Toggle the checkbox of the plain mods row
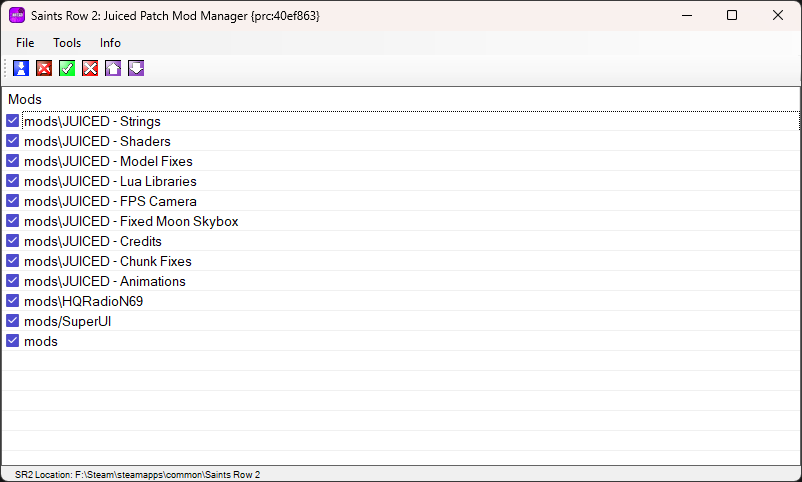The image size is (802, 482). click(13, 340)
